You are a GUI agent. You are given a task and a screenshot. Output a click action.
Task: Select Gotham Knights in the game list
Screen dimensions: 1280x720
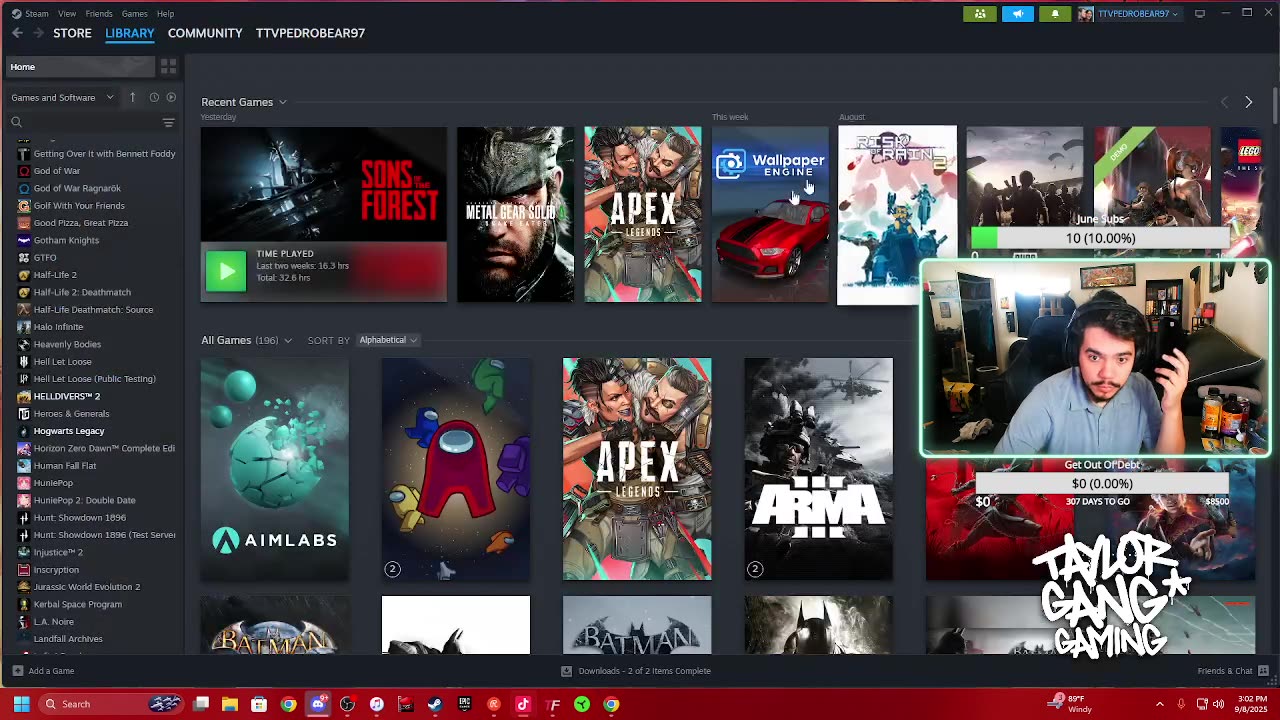point(66,240)
